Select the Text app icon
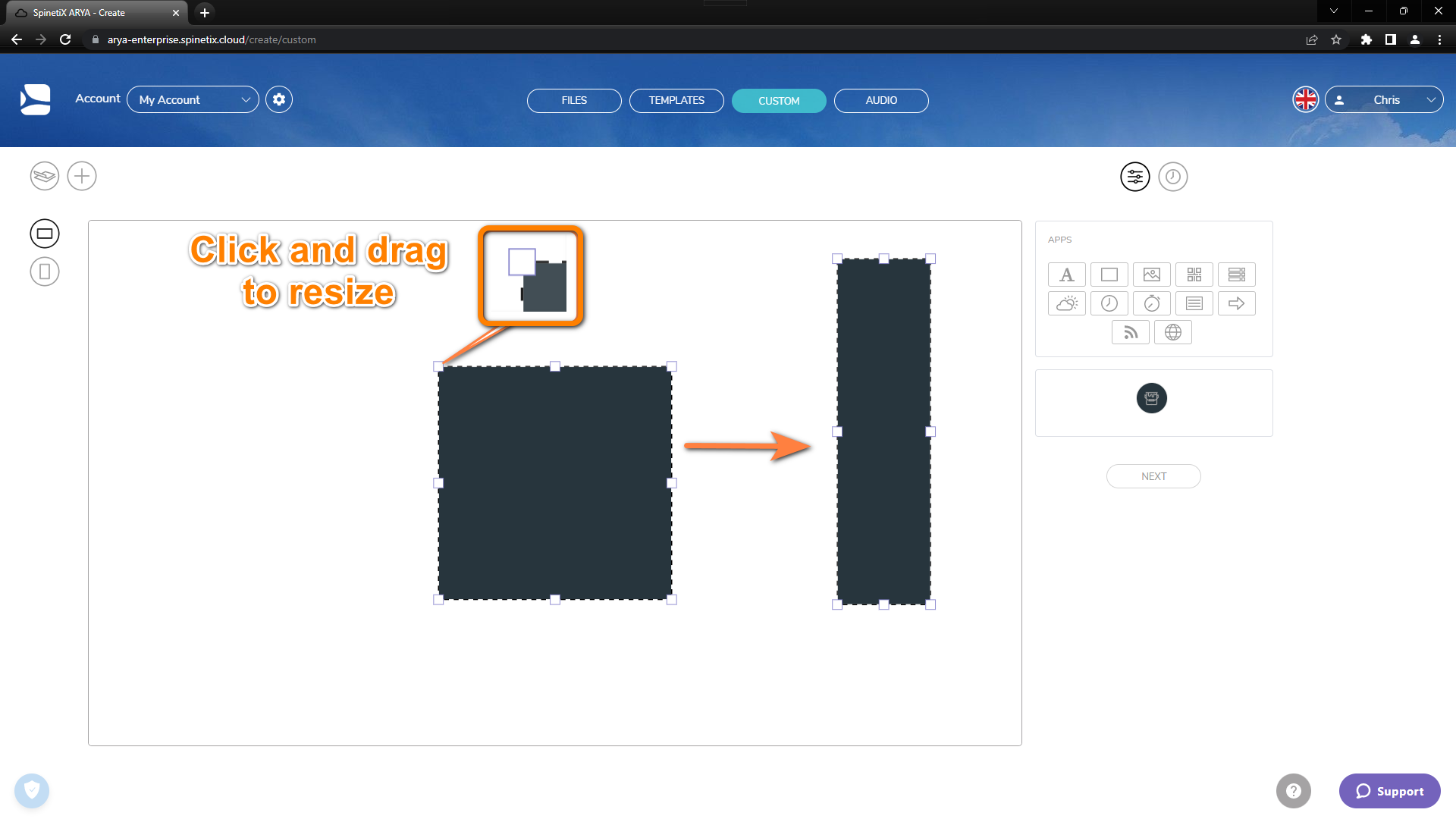This screenshot has width=1456, height=819. 1066,275
